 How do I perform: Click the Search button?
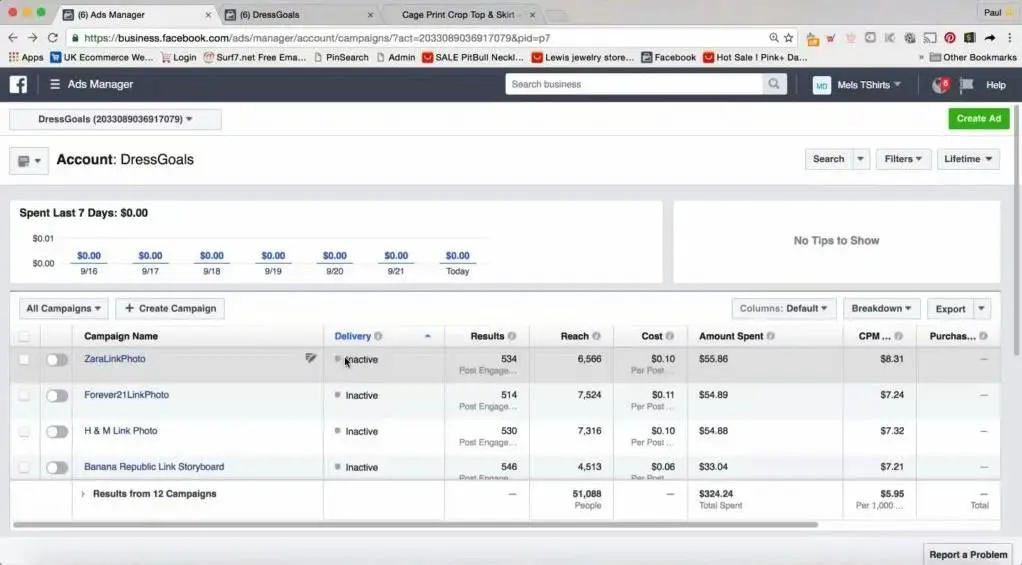828,159
